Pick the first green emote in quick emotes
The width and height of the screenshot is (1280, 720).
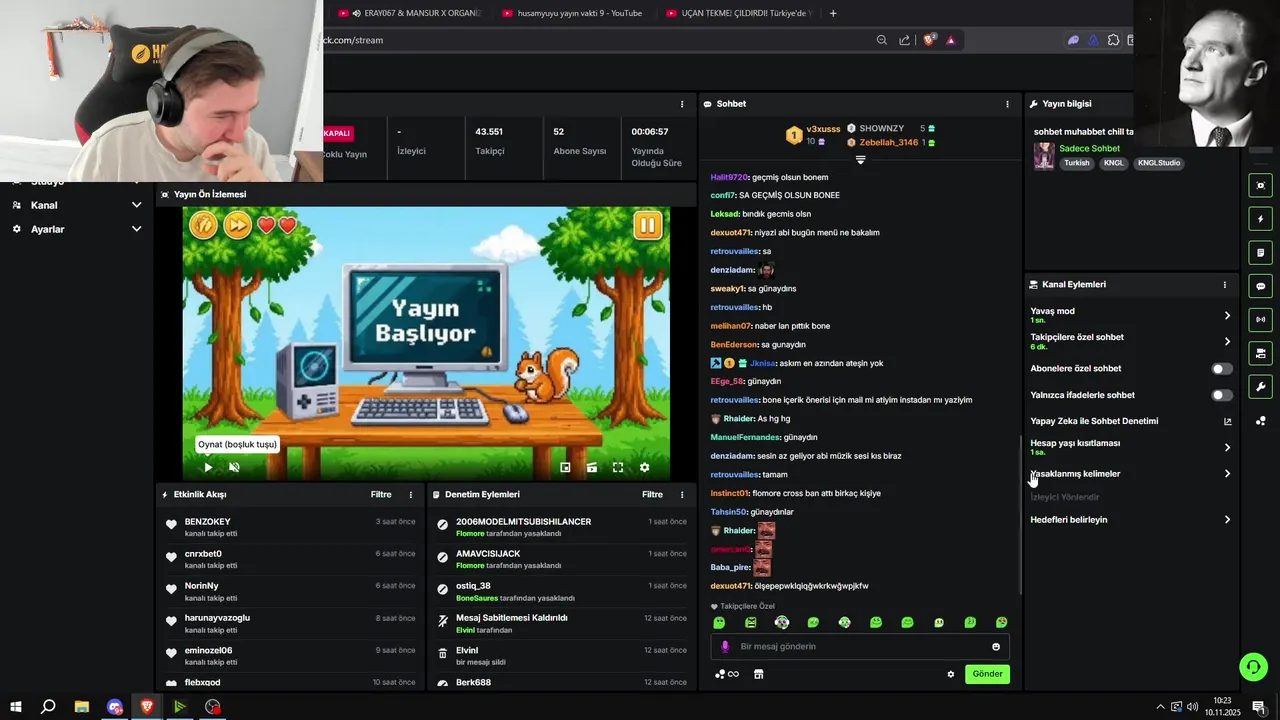pyautogui.click(x=719, y=622)
